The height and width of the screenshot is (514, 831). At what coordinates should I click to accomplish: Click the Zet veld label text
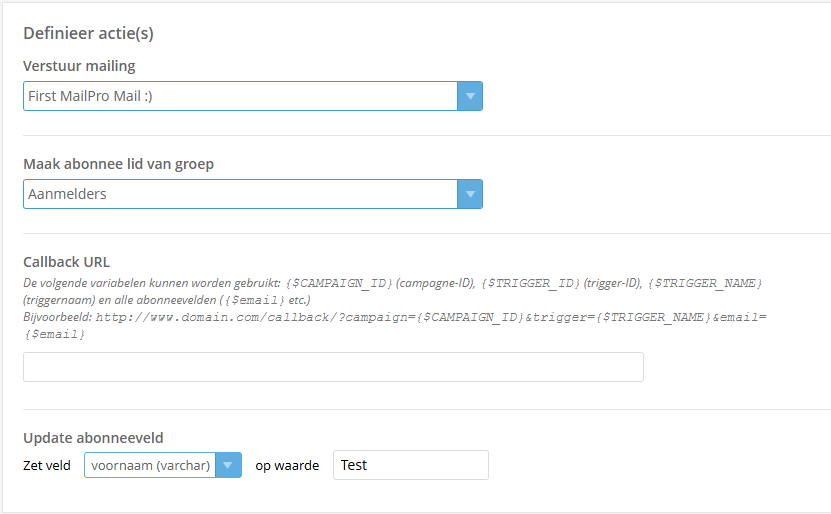(x=47, y=465)
